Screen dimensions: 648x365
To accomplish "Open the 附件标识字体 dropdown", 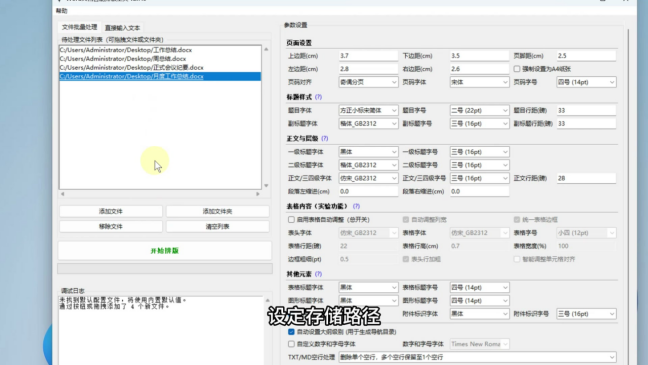I will point(479,314).
